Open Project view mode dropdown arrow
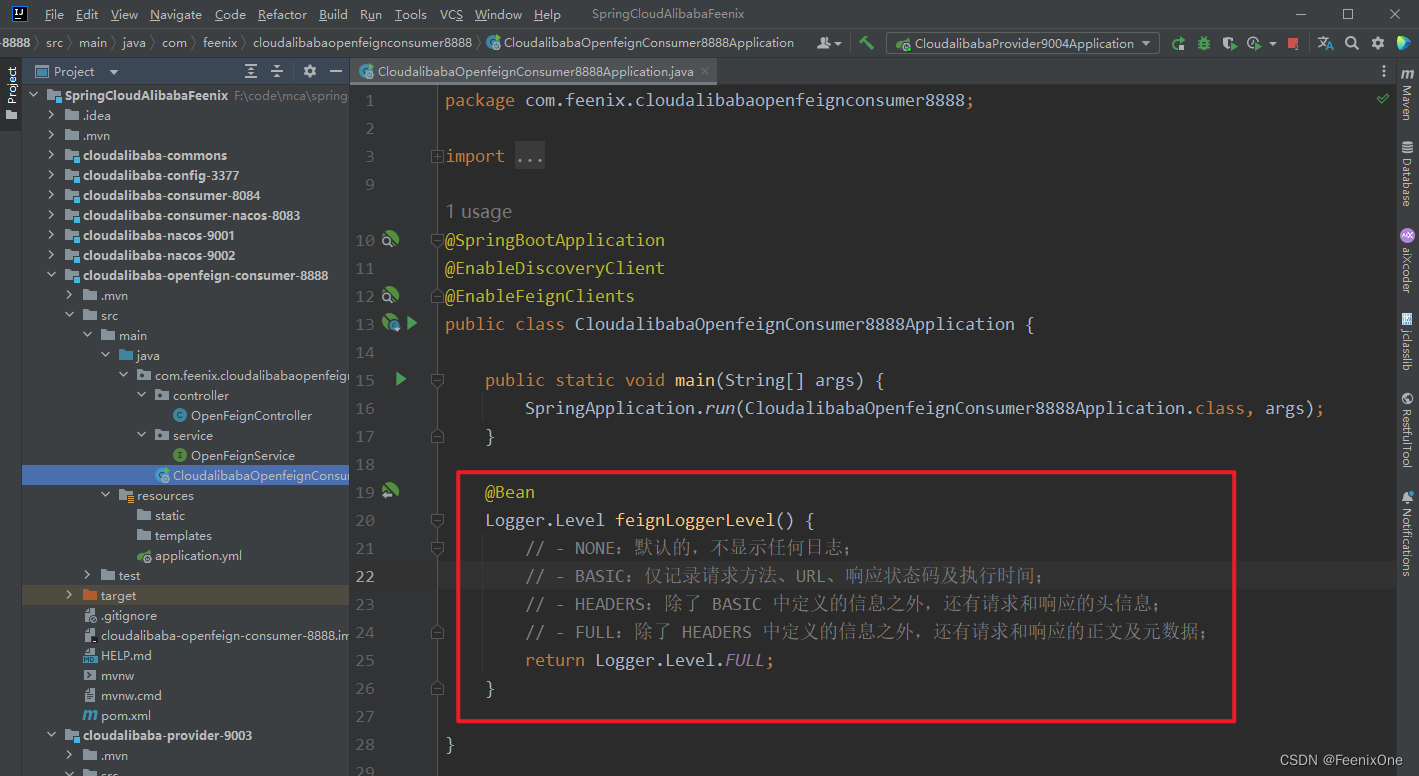 point(113,72)
